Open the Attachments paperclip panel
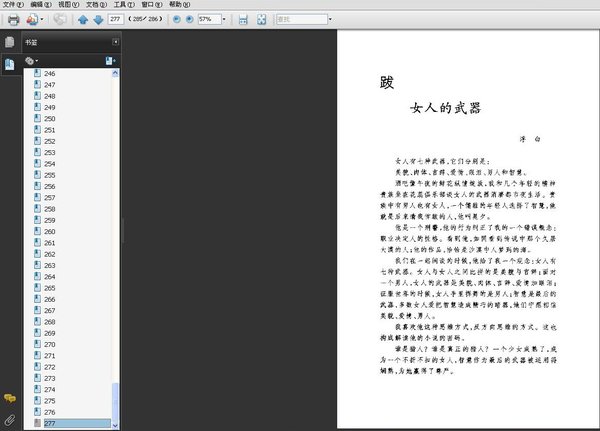The width and height of the screenshot is (600, 431). click(10, 418)
